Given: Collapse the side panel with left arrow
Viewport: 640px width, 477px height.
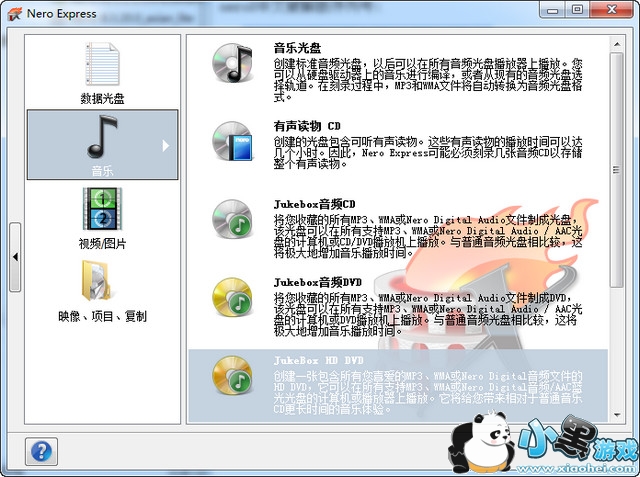Looking at the screenshot, I should click(15, 257).
